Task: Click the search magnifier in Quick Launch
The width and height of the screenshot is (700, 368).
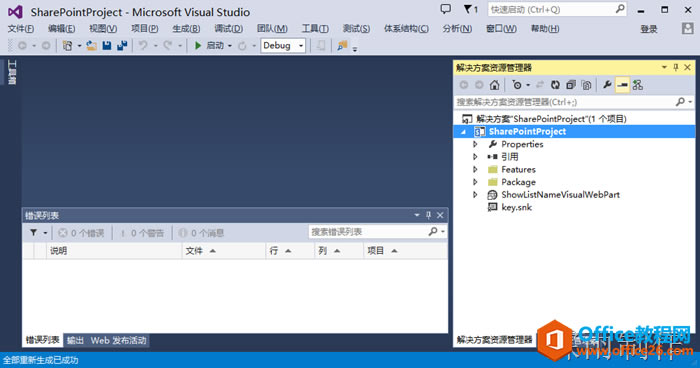Action: pos(620,9)
